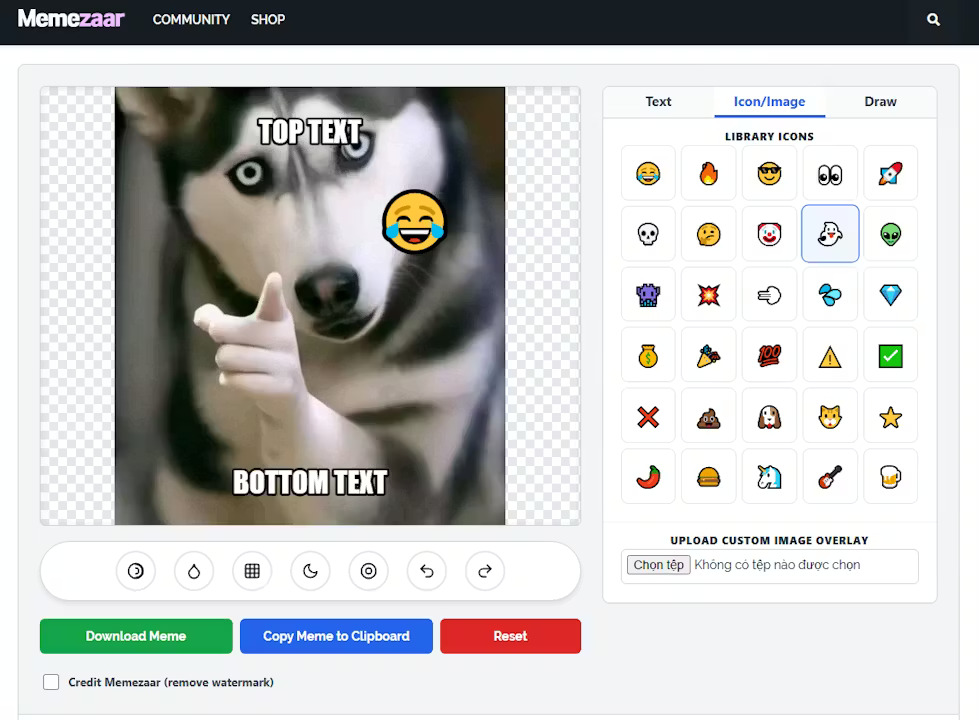Screen dimensions: 979x720
Task: Enable Credit Memezaar to remove watermark
Action: point(51,682)
